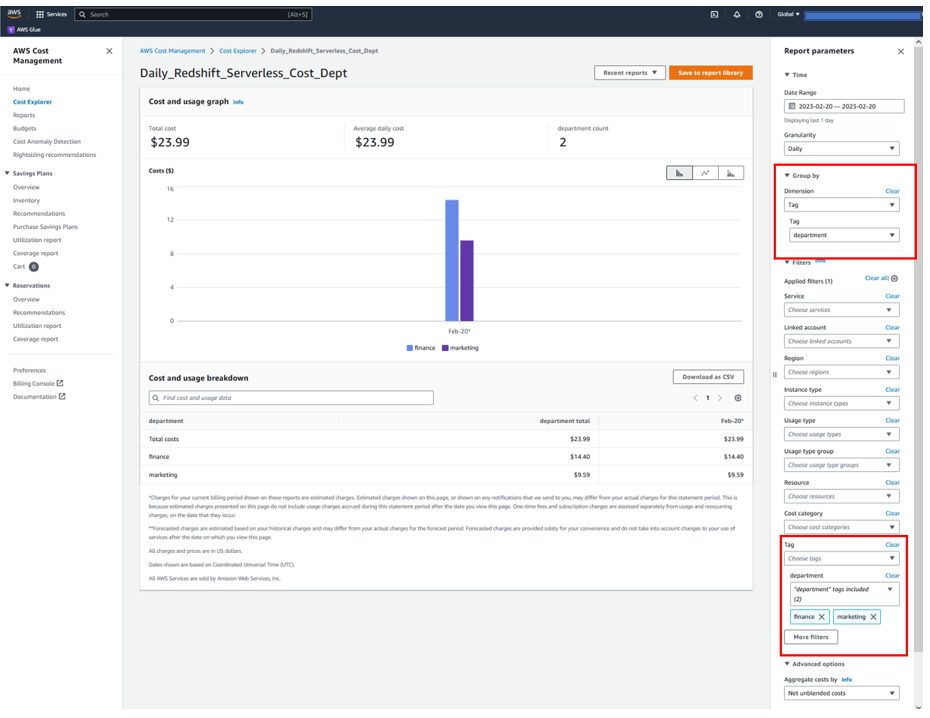Remove the finance tag chip

tap(823, 617)
